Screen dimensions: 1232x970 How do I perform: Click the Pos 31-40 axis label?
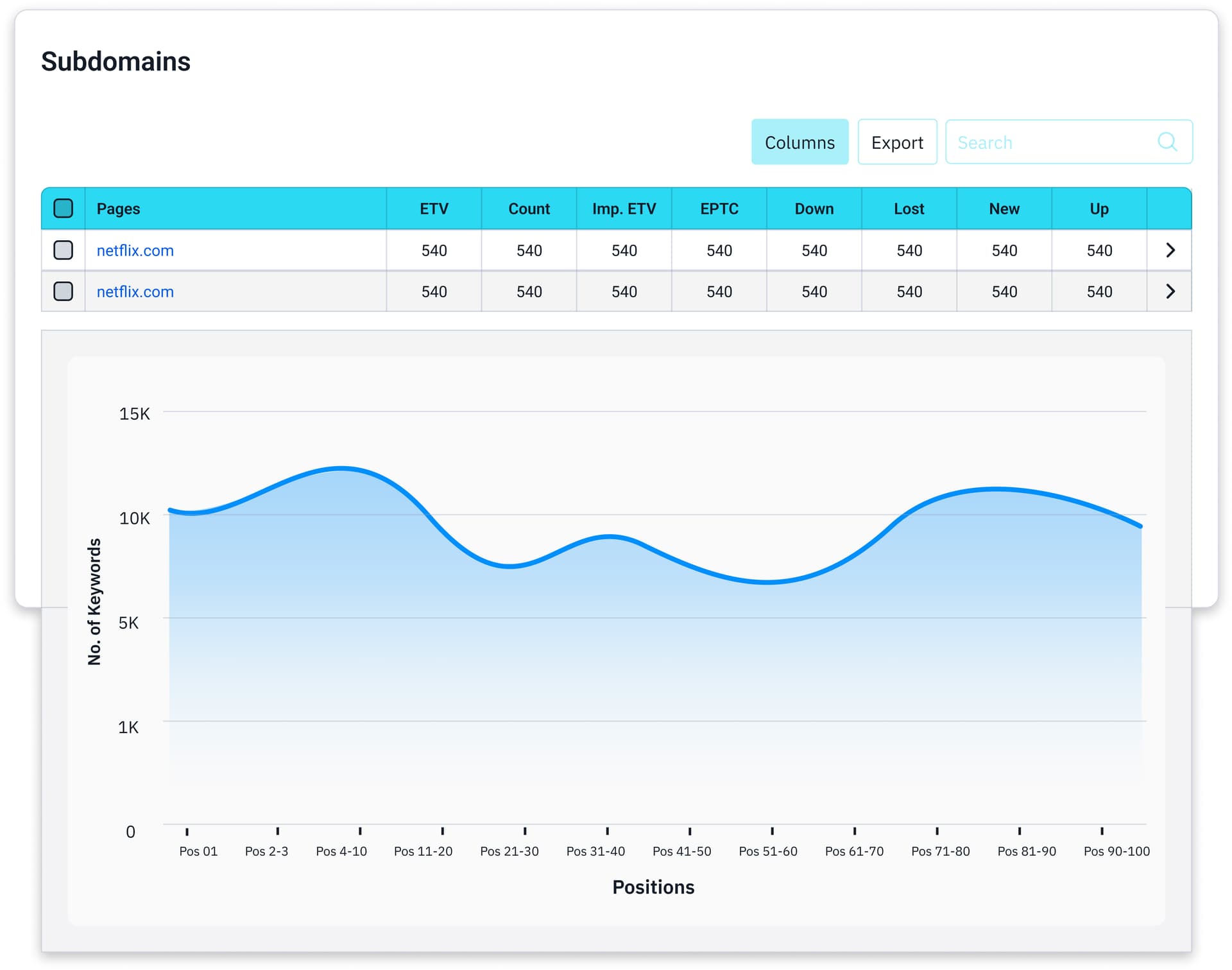click(x=595, y=851)
